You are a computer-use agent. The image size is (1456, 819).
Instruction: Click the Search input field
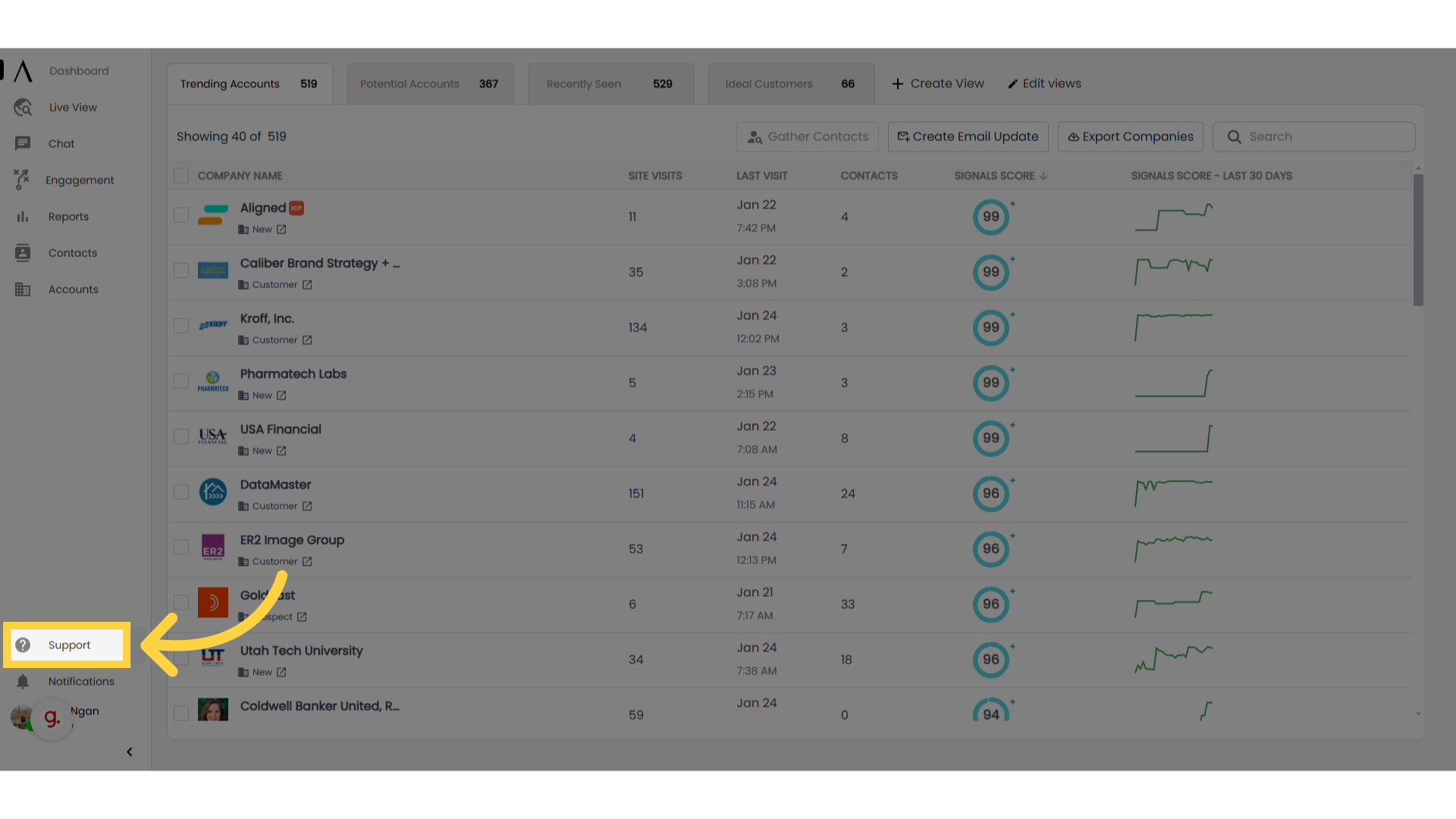pyautogui.click(x=1314, y=137)
